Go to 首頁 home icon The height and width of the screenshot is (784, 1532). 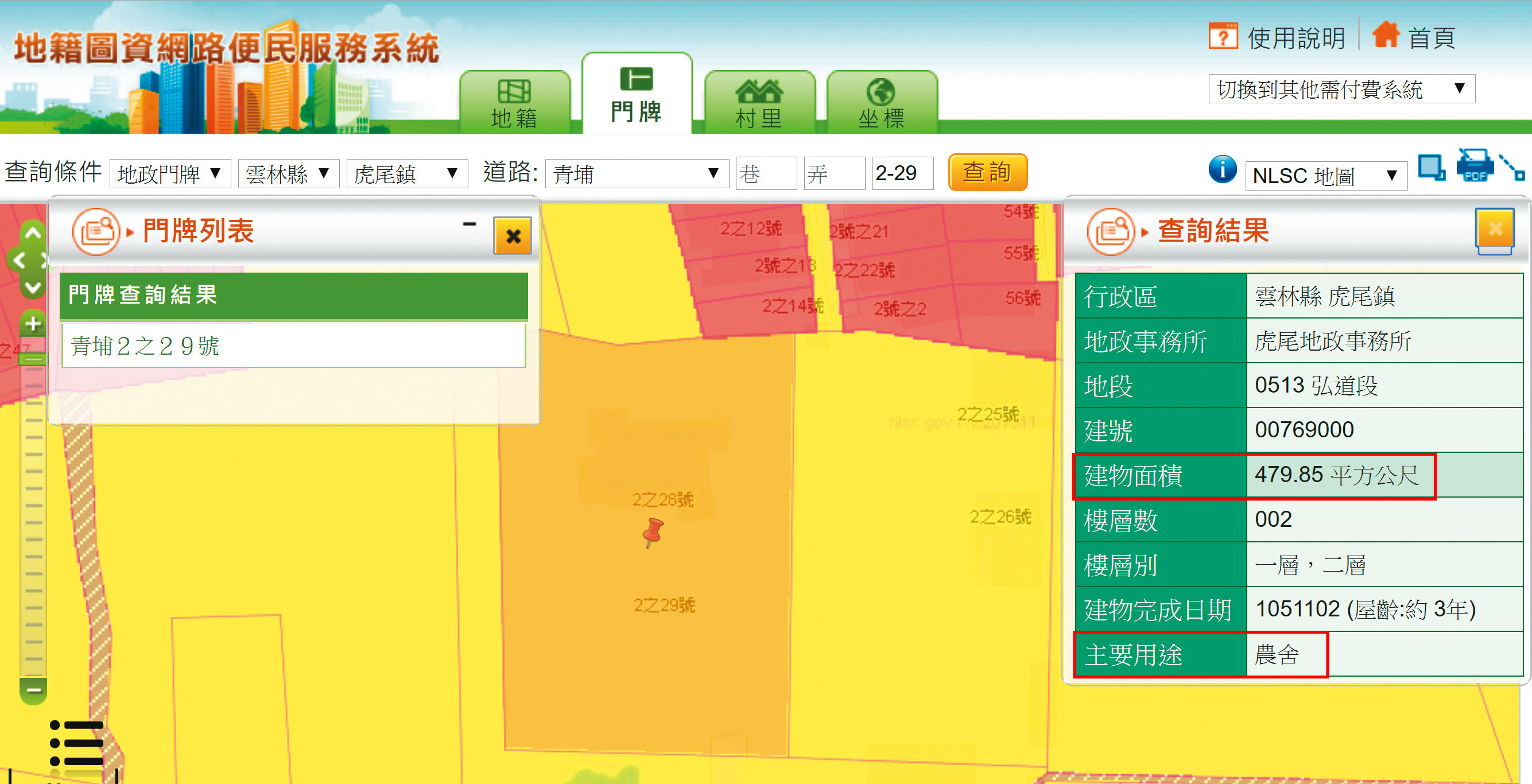coord(1386,34)
